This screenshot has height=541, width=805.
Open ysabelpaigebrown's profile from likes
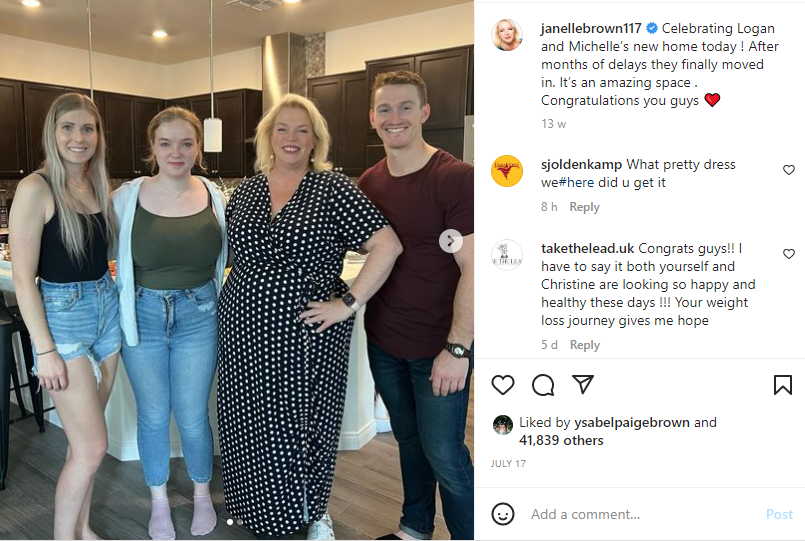[631, 422]
